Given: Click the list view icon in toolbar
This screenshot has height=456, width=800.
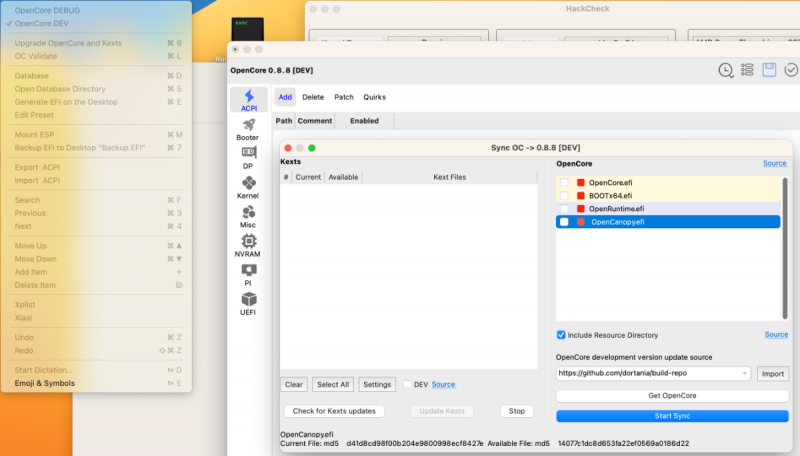Looking at the screenshot, I should coord(747,70).
